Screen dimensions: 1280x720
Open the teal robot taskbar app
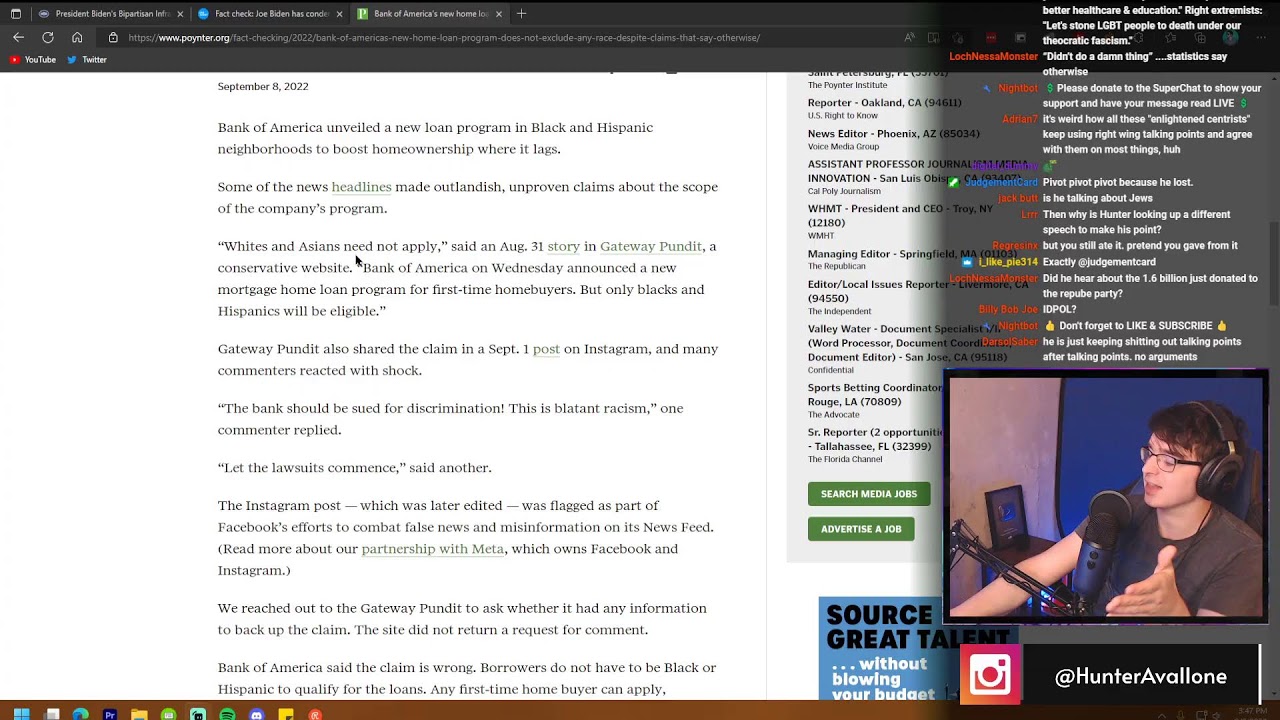(x=198, y=714)
